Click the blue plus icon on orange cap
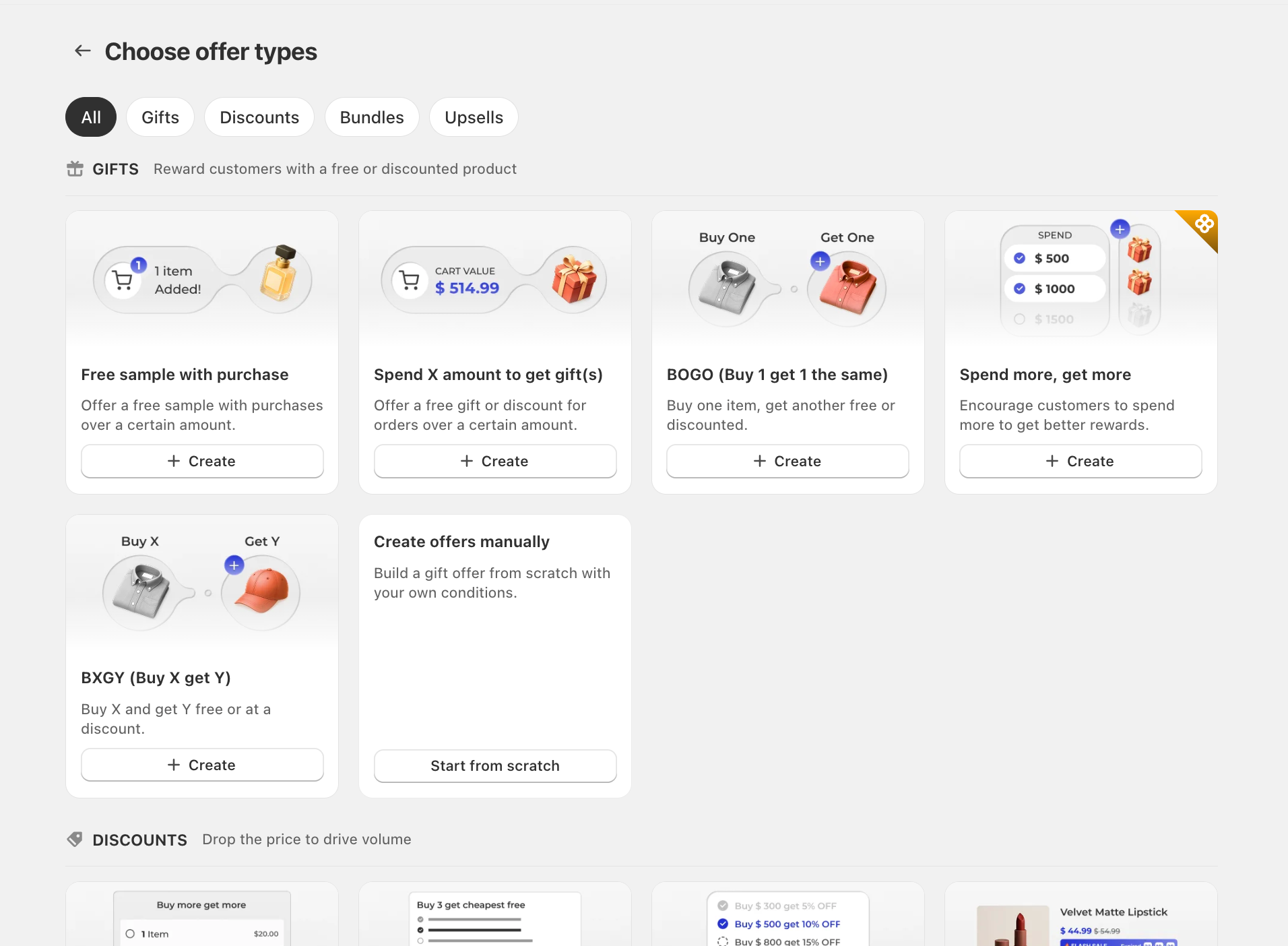The height and width of the screenshot is (946, 1288). 234,565
